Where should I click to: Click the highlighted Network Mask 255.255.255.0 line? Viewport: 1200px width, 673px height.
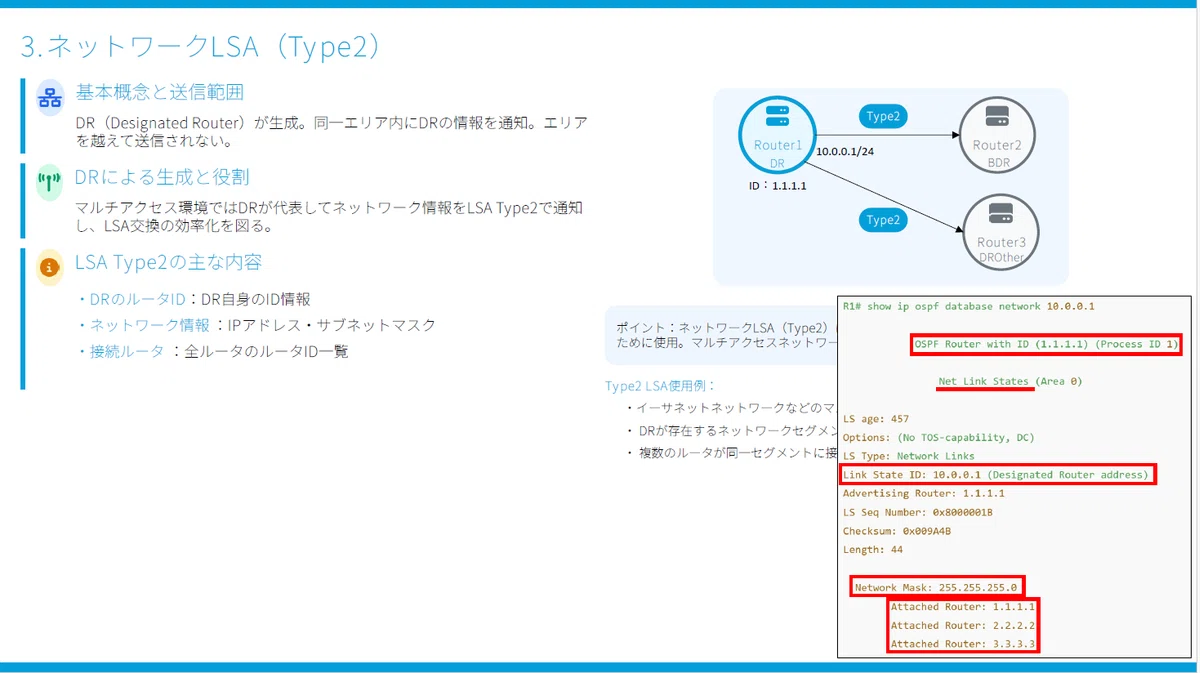pyautogui.click(x=938, y=587)
